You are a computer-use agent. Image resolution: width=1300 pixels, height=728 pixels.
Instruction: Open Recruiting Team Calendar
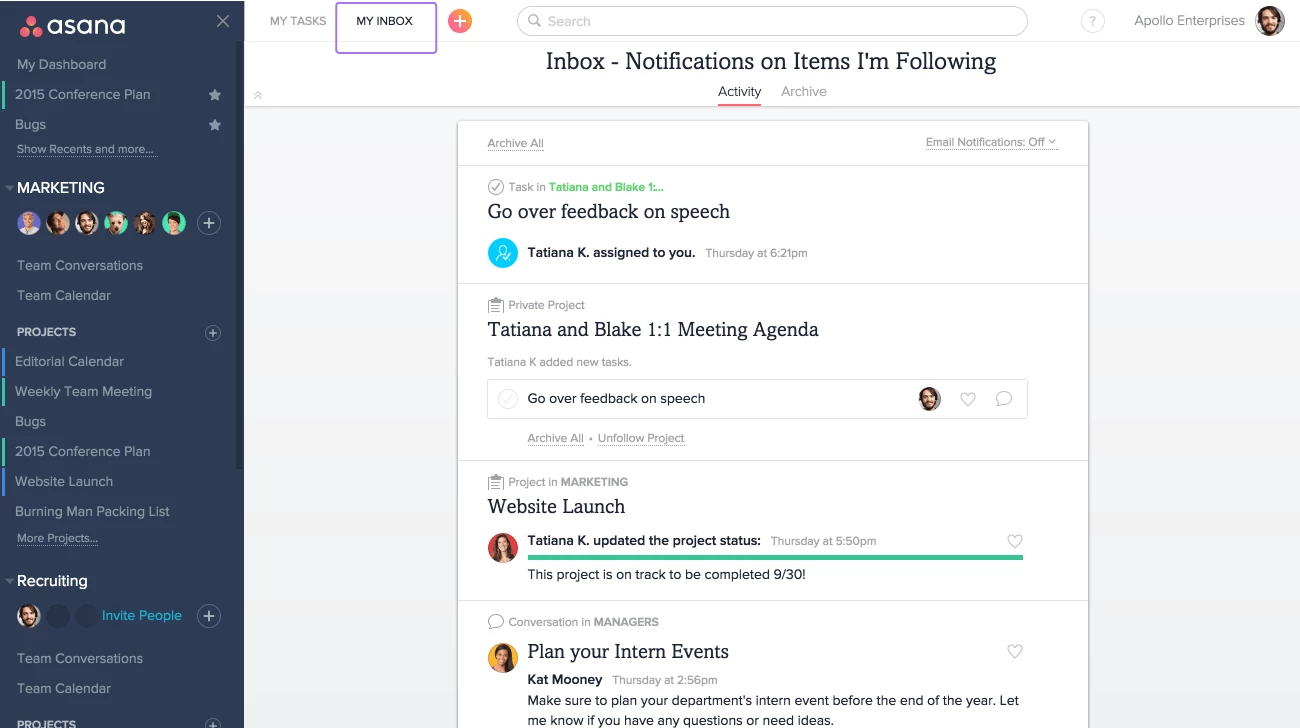point(64,689)
